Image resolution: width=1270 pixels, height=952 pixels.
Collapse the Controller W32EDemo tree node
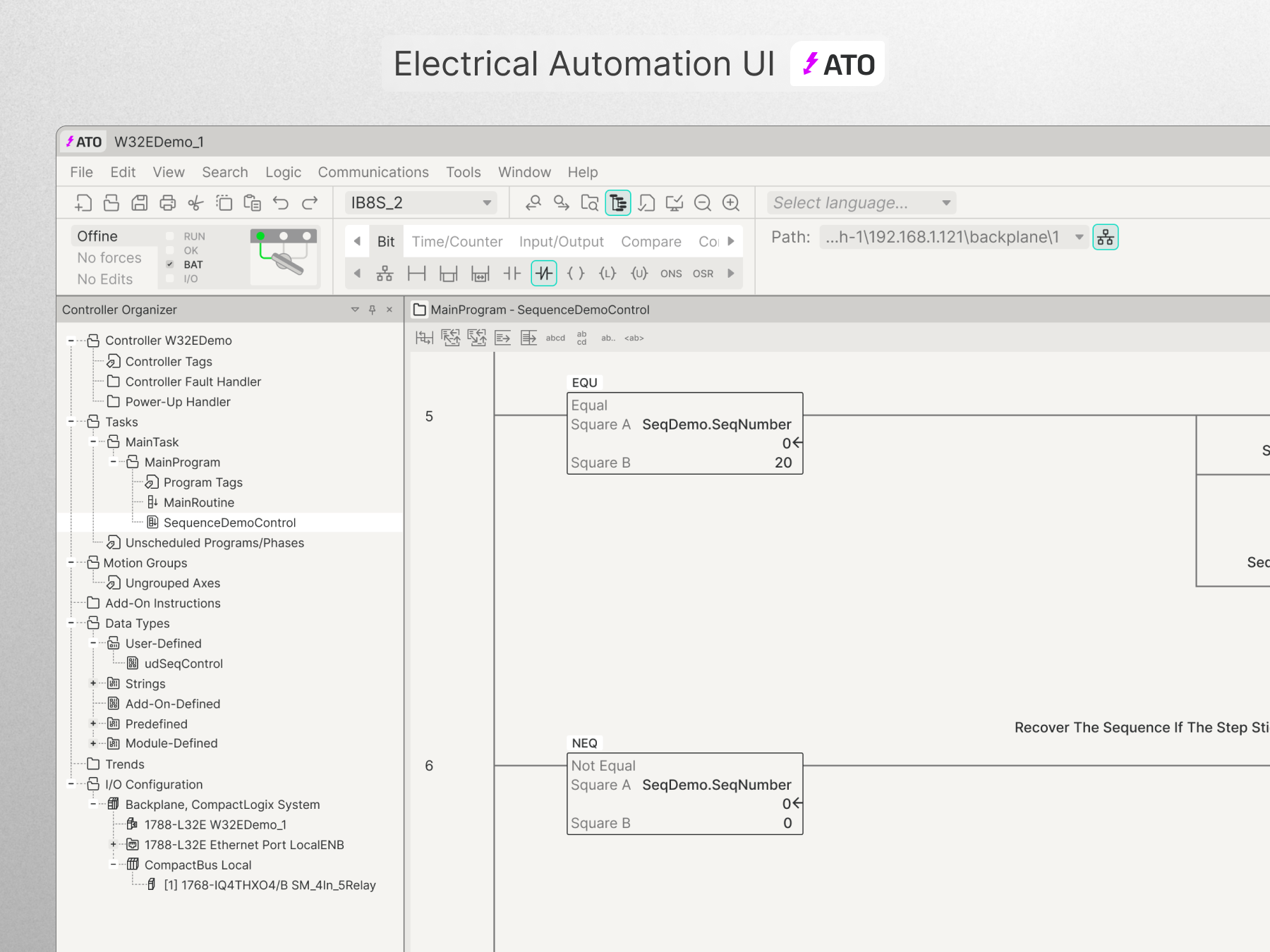click(71, 341)
